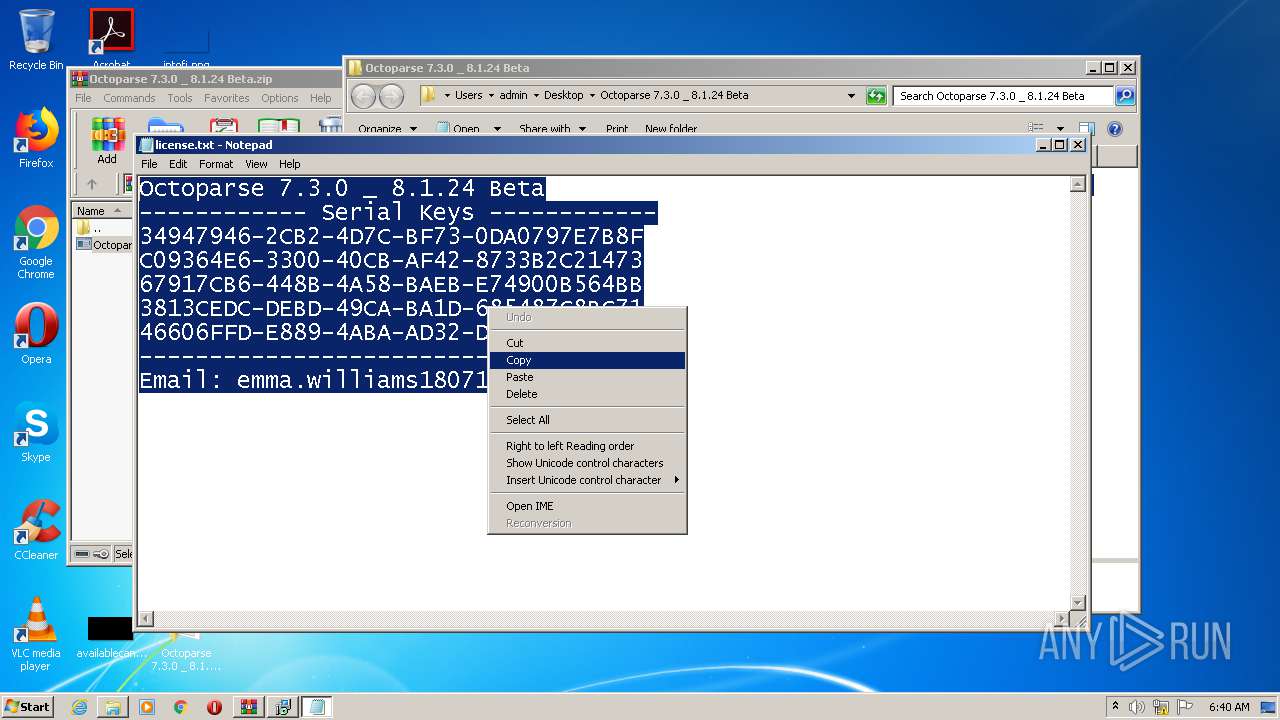Screen dimensions: 1280x720
Task: Open VLC media player desktop shortcut
Action: (x=36, y=634)
